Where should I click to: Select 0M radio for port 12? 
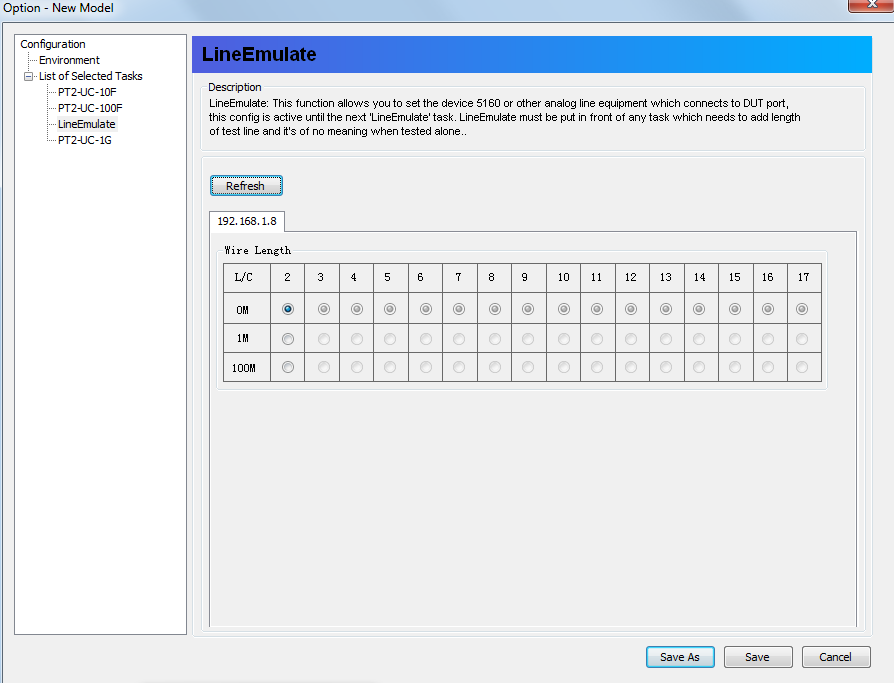(631, 309)
